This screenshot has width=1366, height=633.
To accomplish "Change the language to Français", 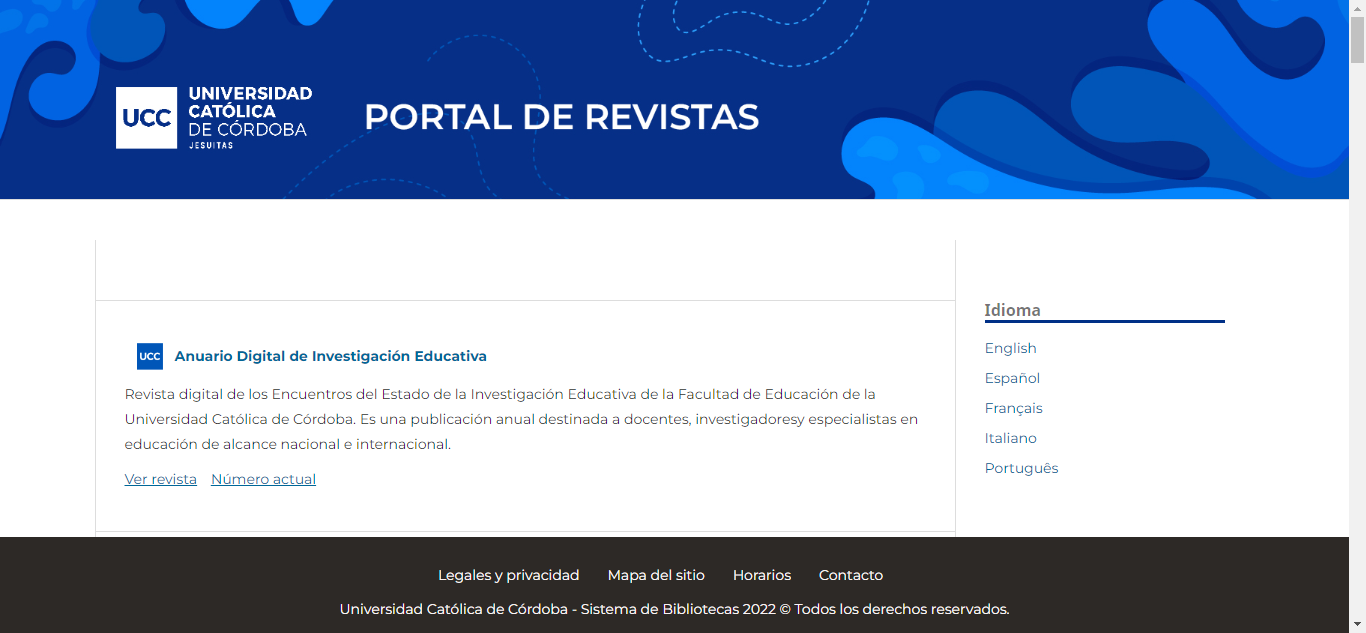I will pos(1013,408).
